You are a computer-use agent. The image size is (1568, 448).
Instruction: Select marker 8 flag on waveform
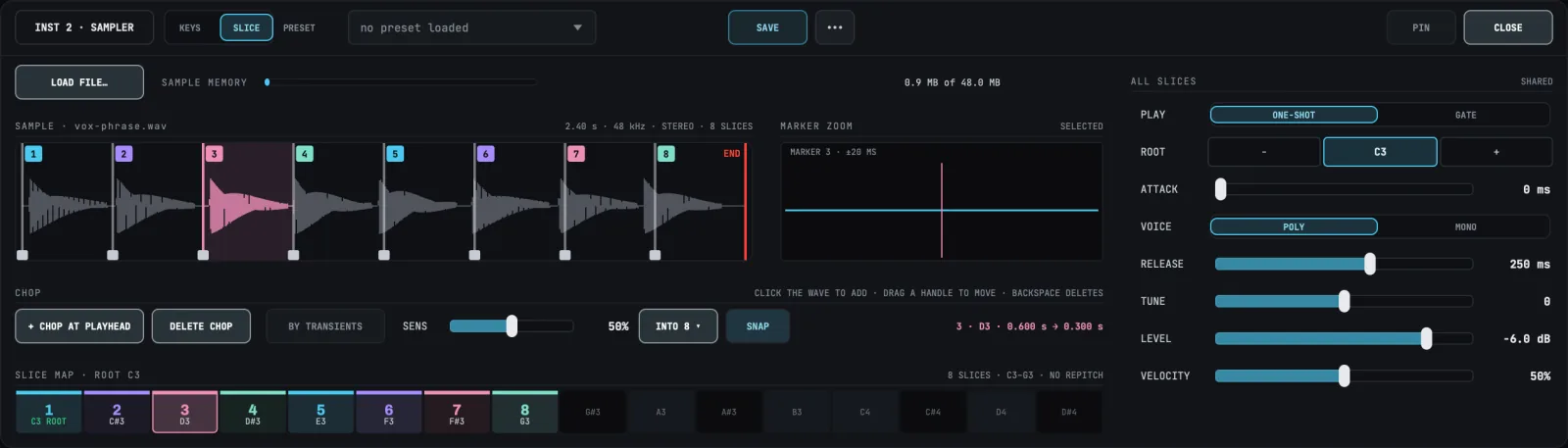(x=666, y=154)
